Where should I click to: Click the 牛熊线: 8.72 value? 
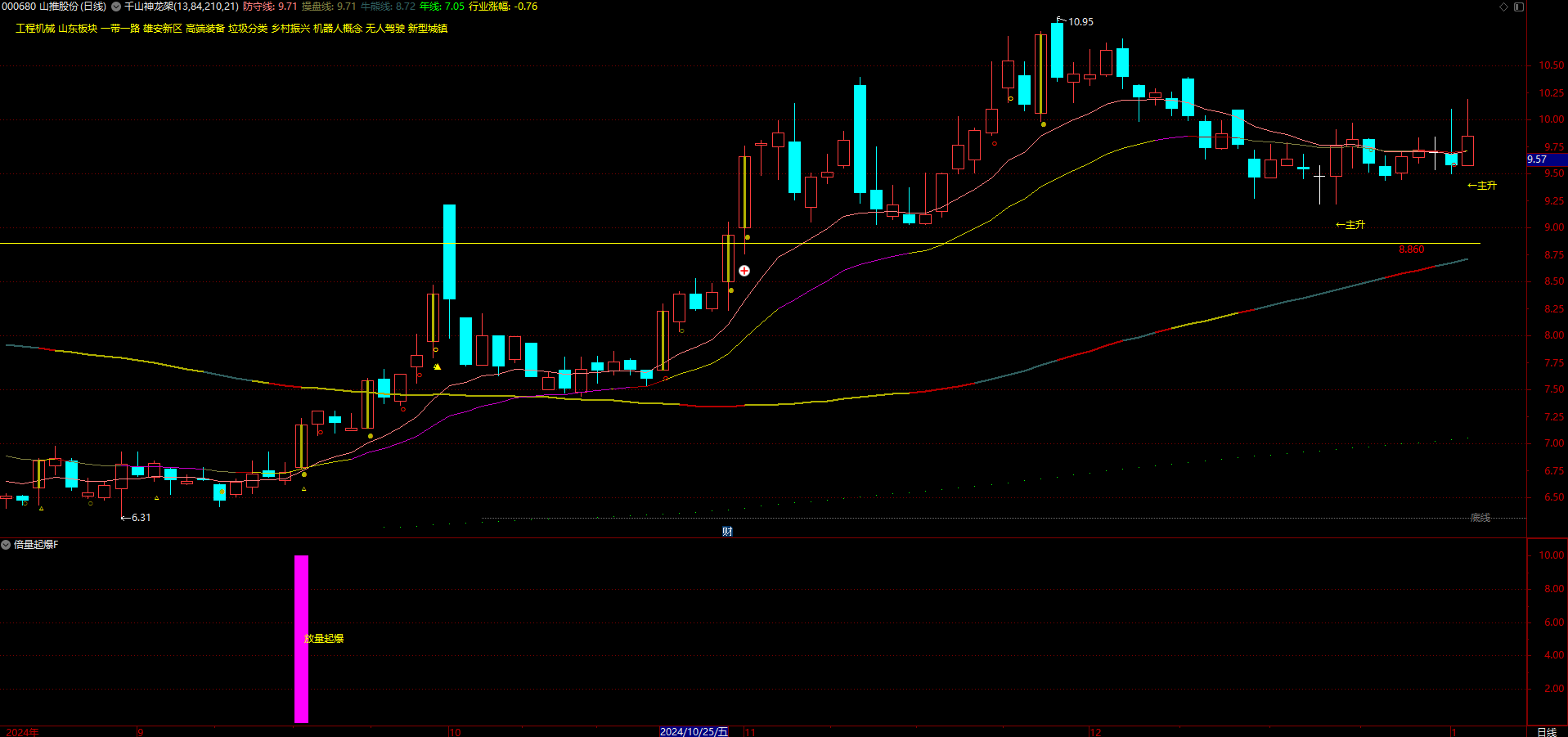tap(388, 7)
